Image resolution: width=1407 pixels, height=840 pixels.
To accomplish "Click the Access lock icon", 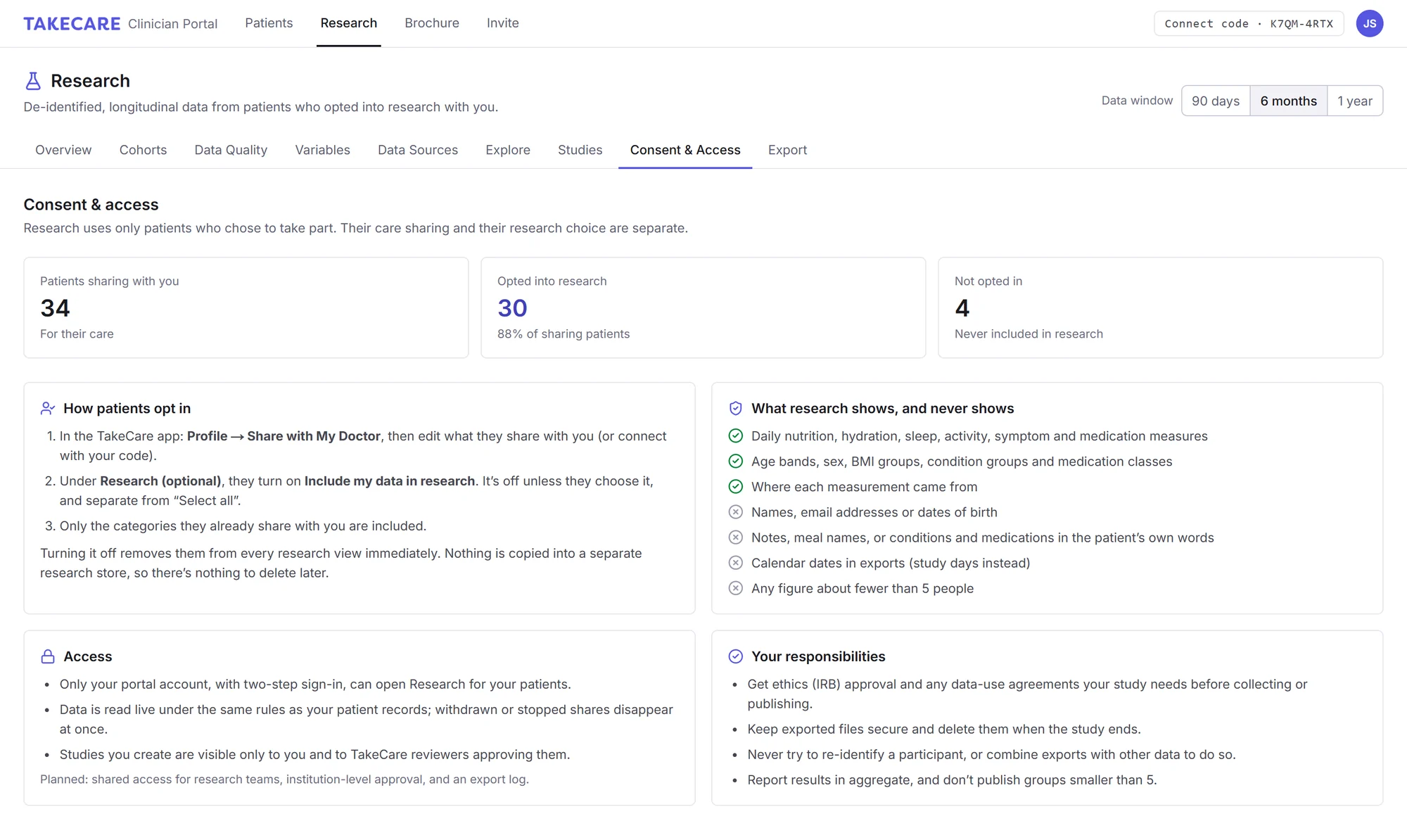I will pos(48,656).
